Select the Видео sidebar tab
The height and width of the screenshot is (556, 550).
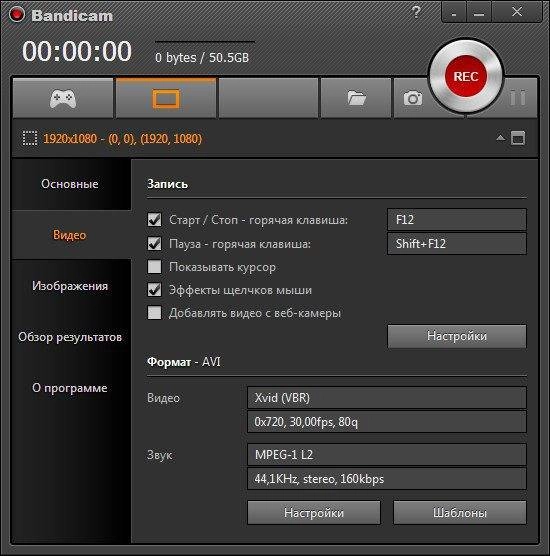pyautogui.click(x=71, y=235)
